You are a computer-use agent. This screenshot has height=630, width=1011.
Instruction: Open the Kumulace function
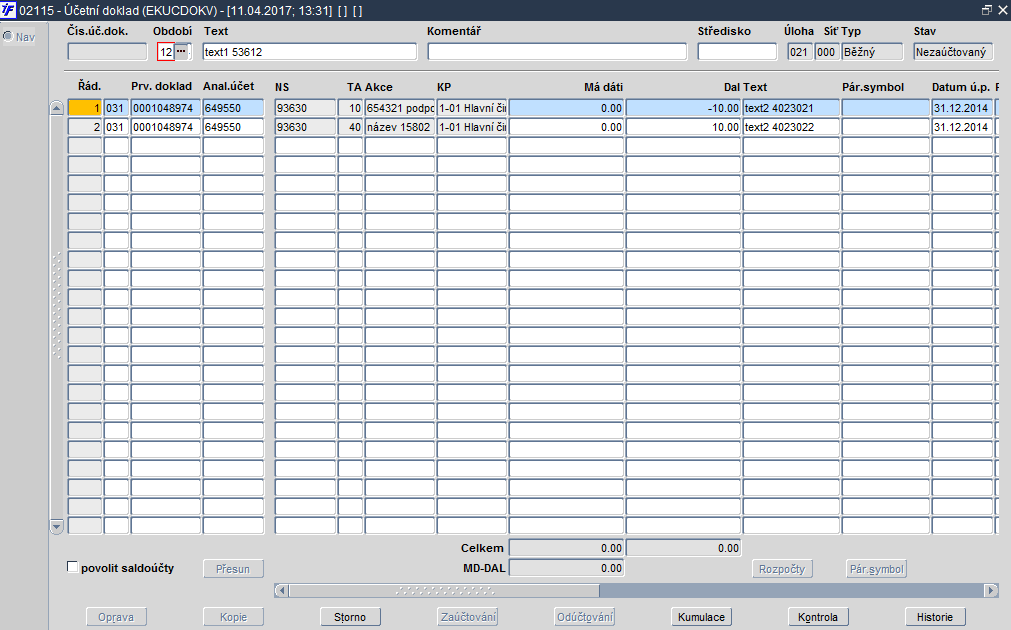pos(701,617)
